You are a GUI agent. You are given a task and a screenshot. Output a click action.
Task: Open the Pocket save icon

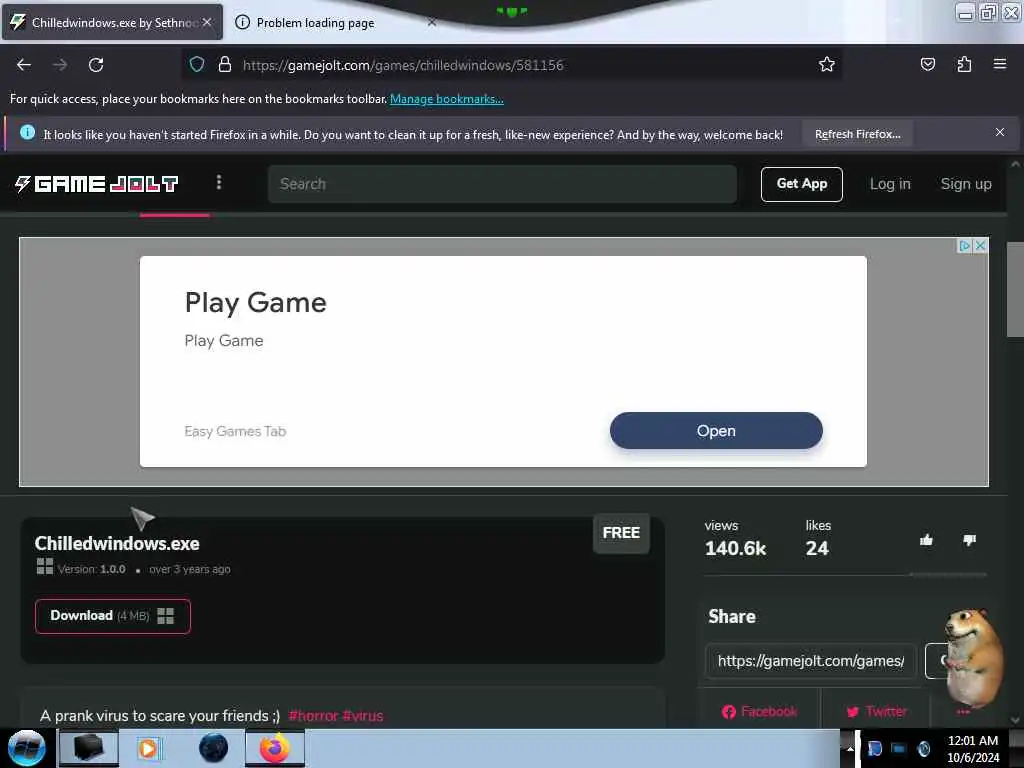[x=927, y=64]
